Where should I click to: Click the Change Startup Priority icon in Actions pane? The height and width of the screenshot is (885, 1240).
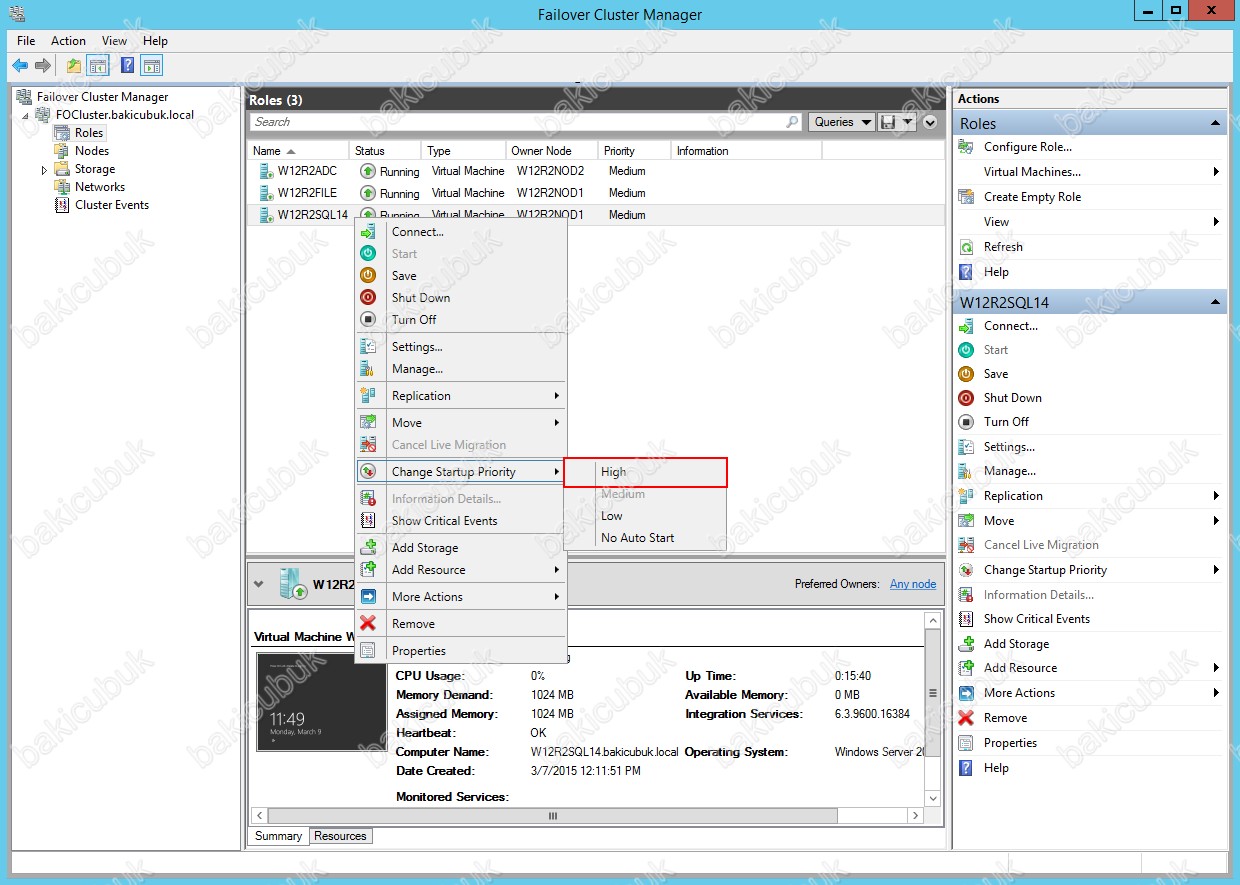pyautogui.click(x=966, y=570)
